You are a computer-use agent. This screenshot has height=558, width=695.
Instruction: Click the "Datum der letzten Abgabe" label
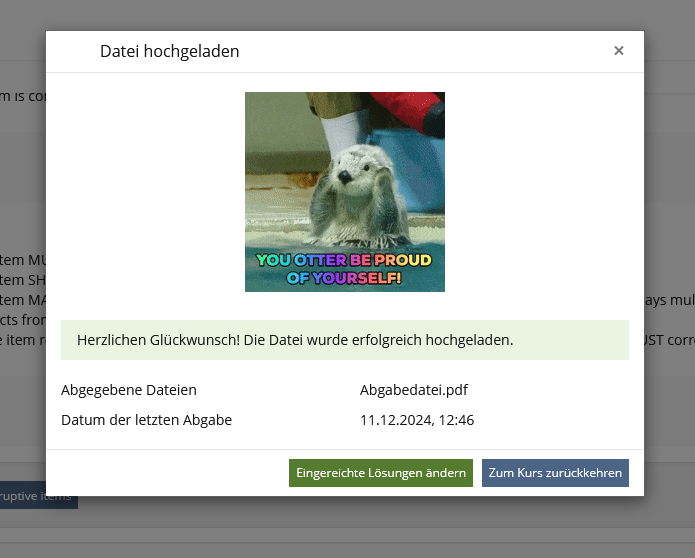[146, 420]
